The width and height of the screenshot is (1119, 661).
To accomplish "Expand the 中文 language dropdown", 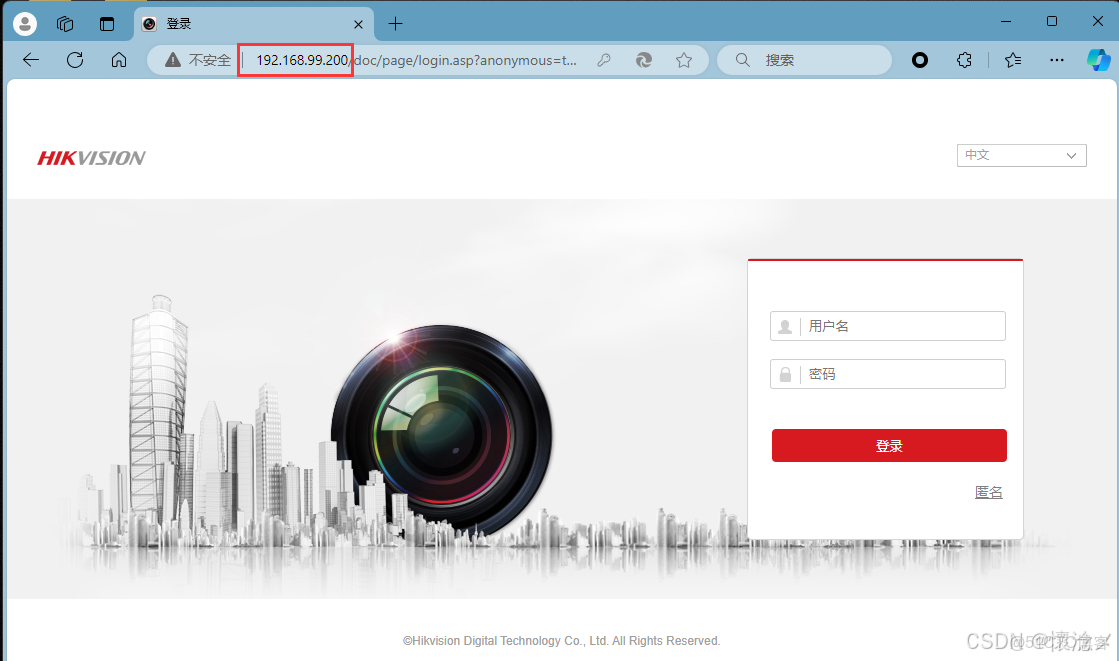I will (x=1021, y=156).
